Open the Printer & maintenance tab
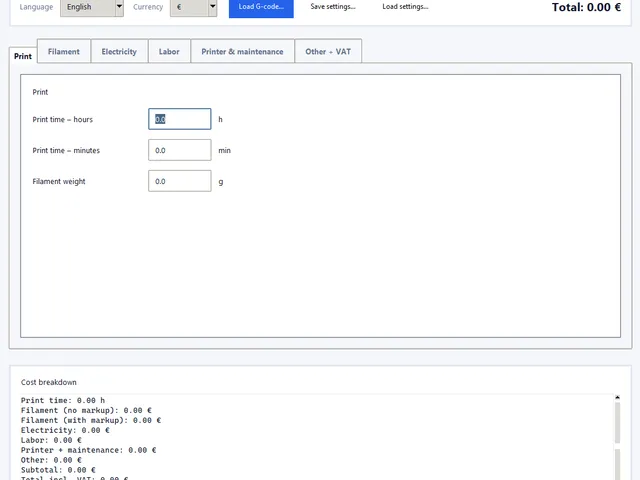 click(242, 51)
